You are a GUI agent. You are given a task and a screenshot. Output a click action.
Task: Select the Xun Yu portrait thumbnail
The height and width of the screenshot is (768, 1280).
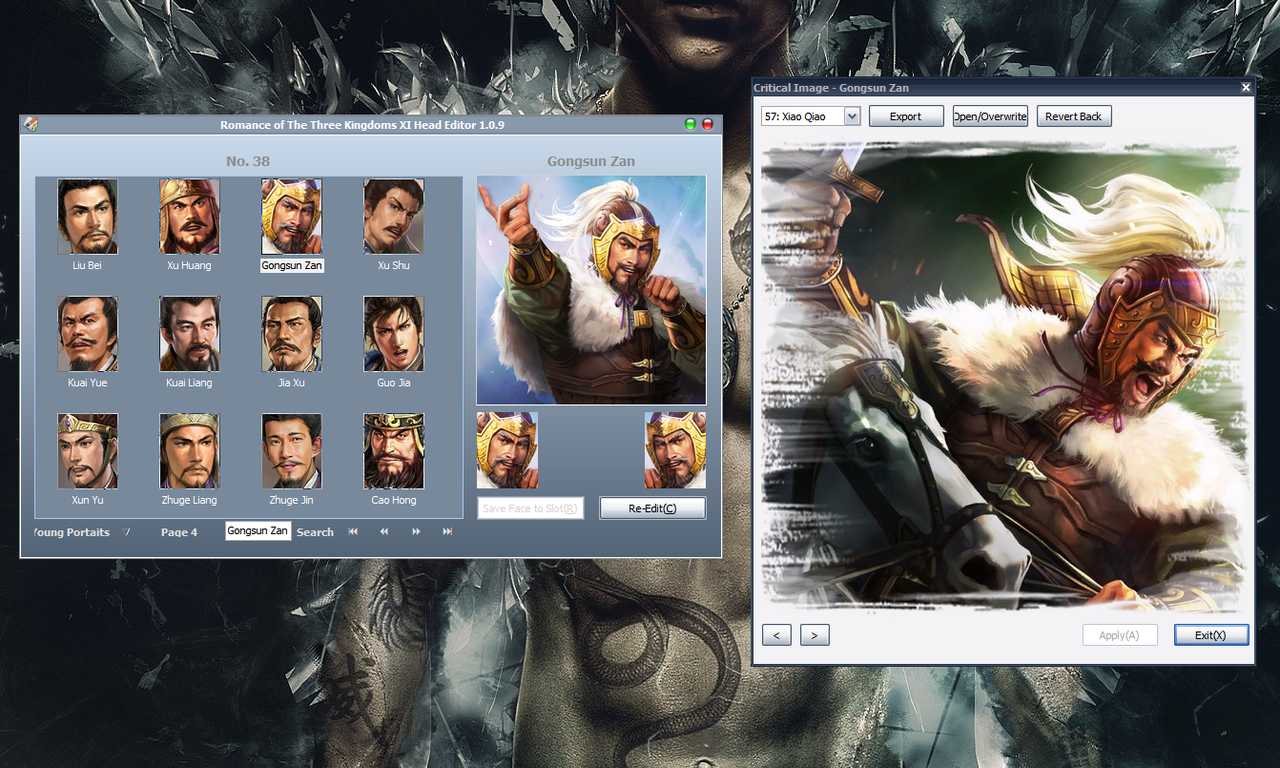click(87, 450)
